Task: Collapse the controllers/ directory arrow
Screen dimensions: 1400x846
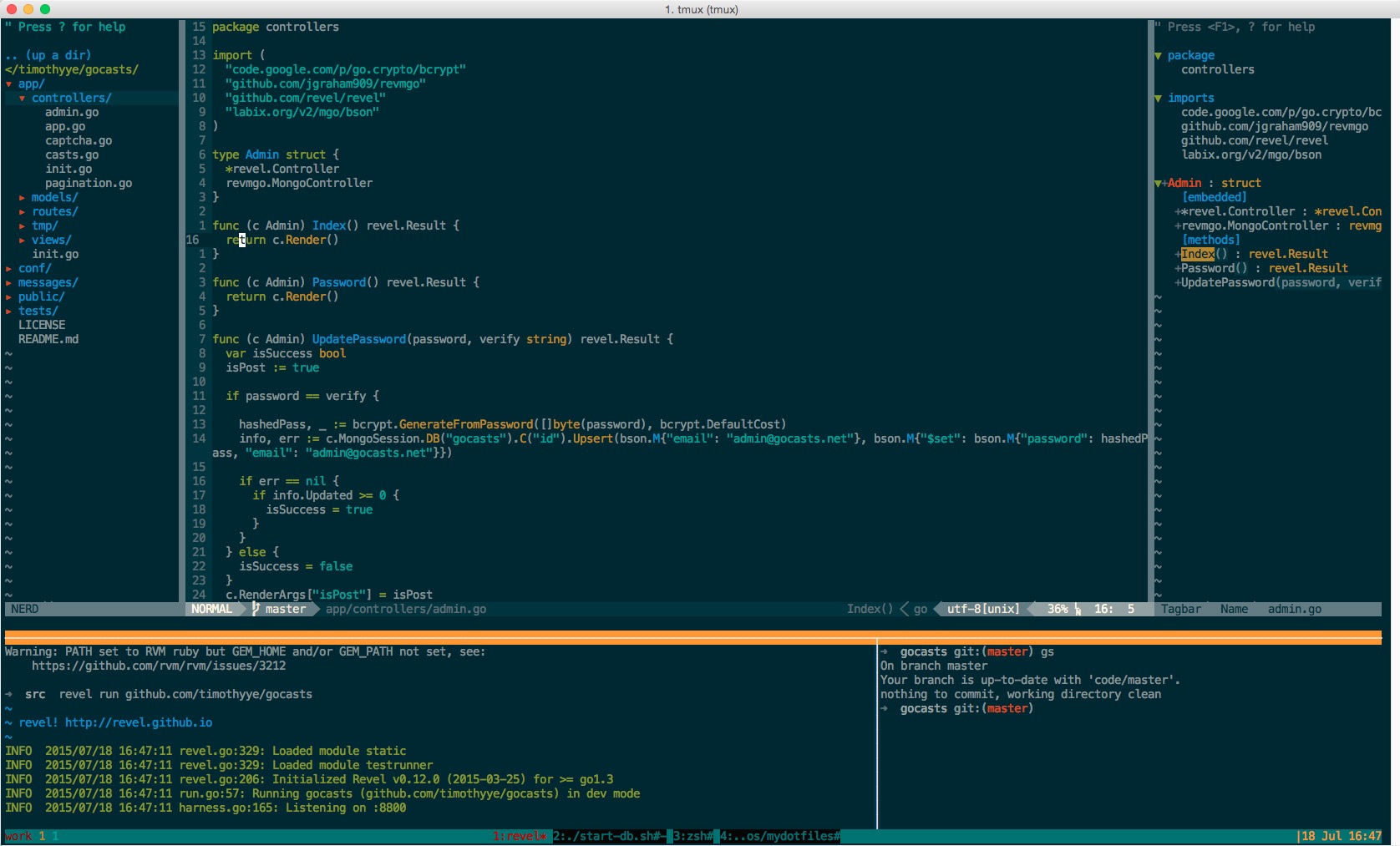Action: coord(23,99)
